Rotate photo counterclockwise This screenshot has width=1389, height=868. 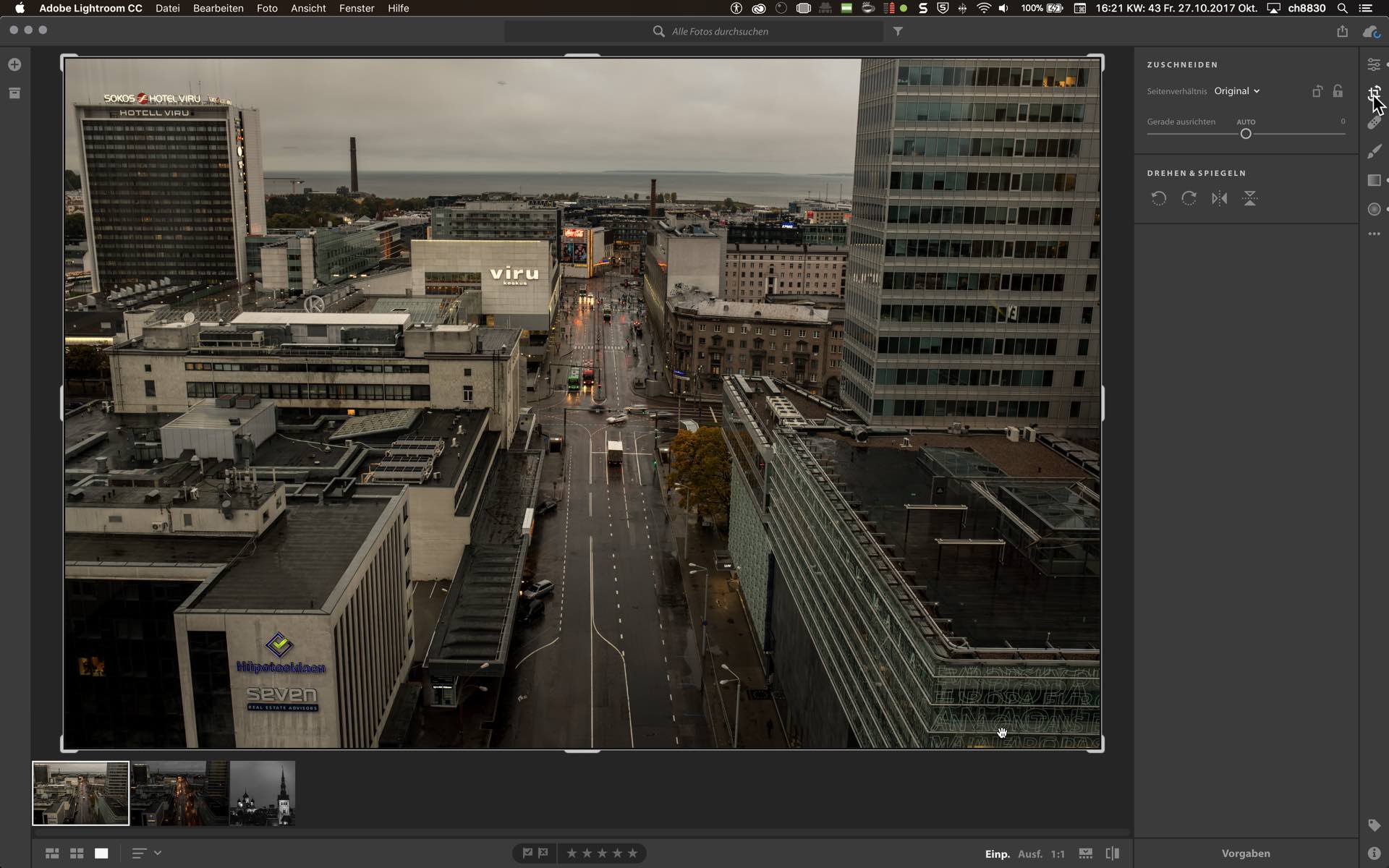1158,198
